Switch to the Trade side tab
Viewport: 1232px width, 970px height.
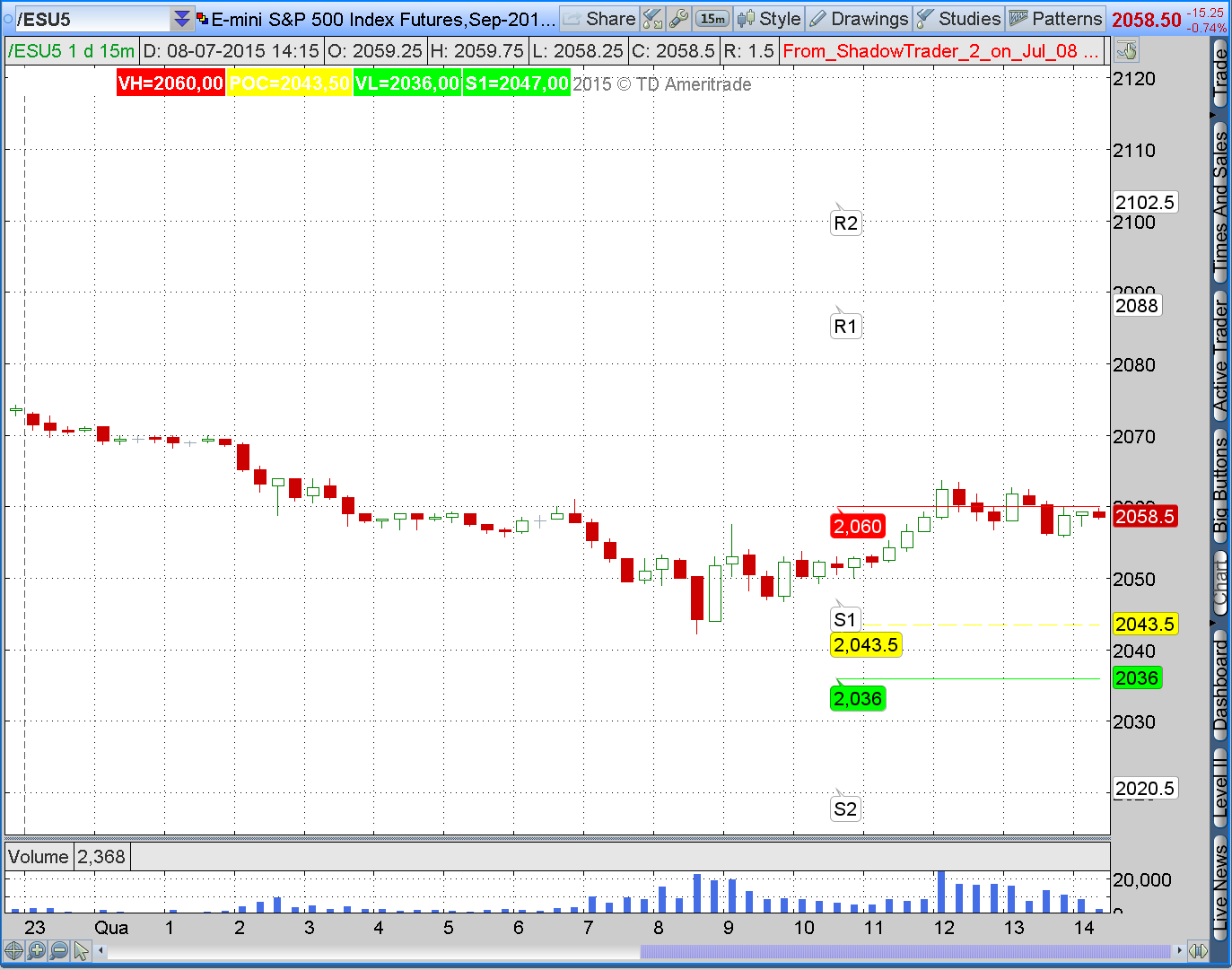click(1220, 75)
